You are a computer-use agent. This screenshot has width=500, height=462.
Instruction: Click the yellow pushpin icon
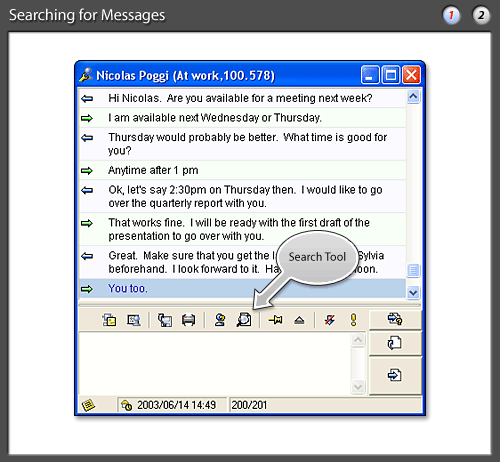point(276,320)
